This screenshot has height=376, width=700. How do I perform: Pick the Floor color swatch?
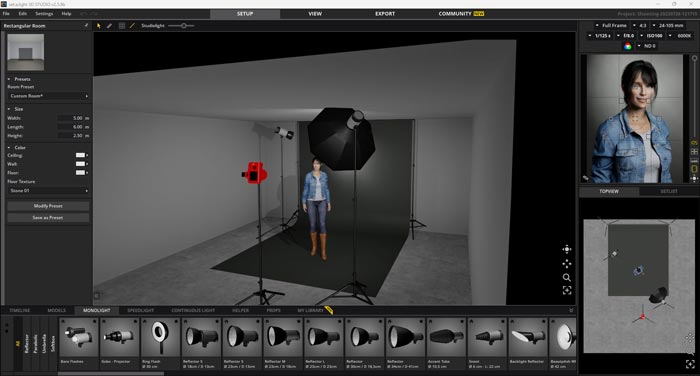pyautogui.click(x=80, y=172)
